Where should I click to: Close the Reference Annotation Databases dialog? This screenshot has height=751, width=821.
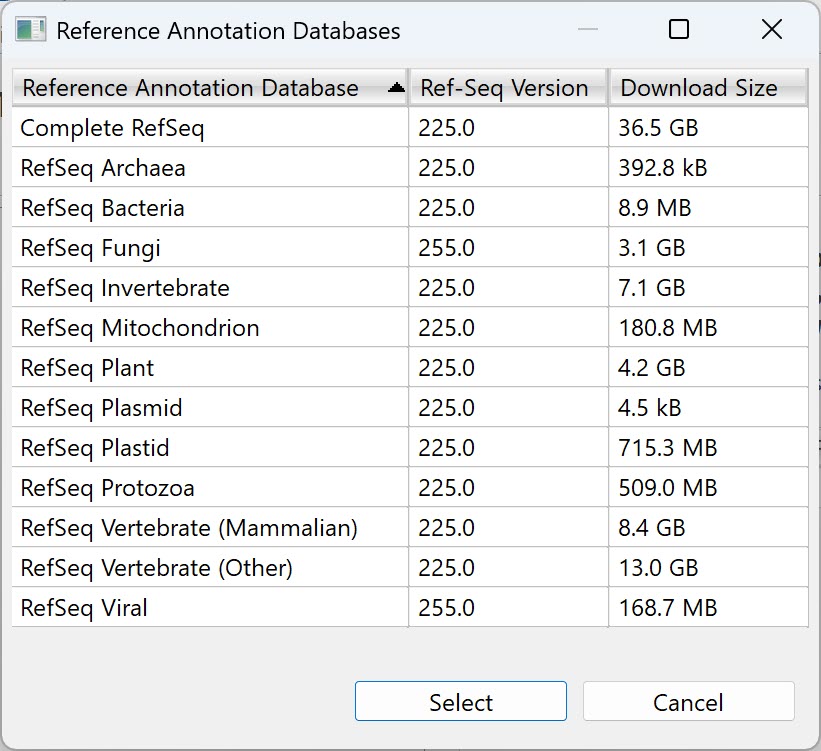tap(771, 29)
